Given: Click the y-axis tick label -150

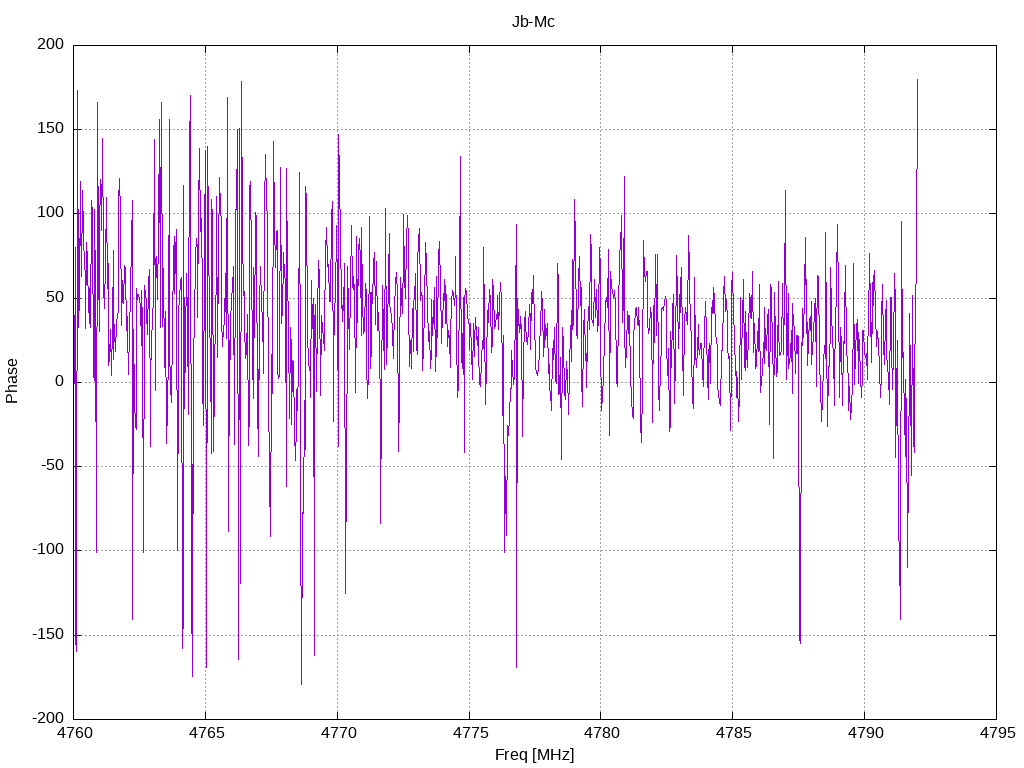Looking at the screenshot, I should (x=48, y=633).
